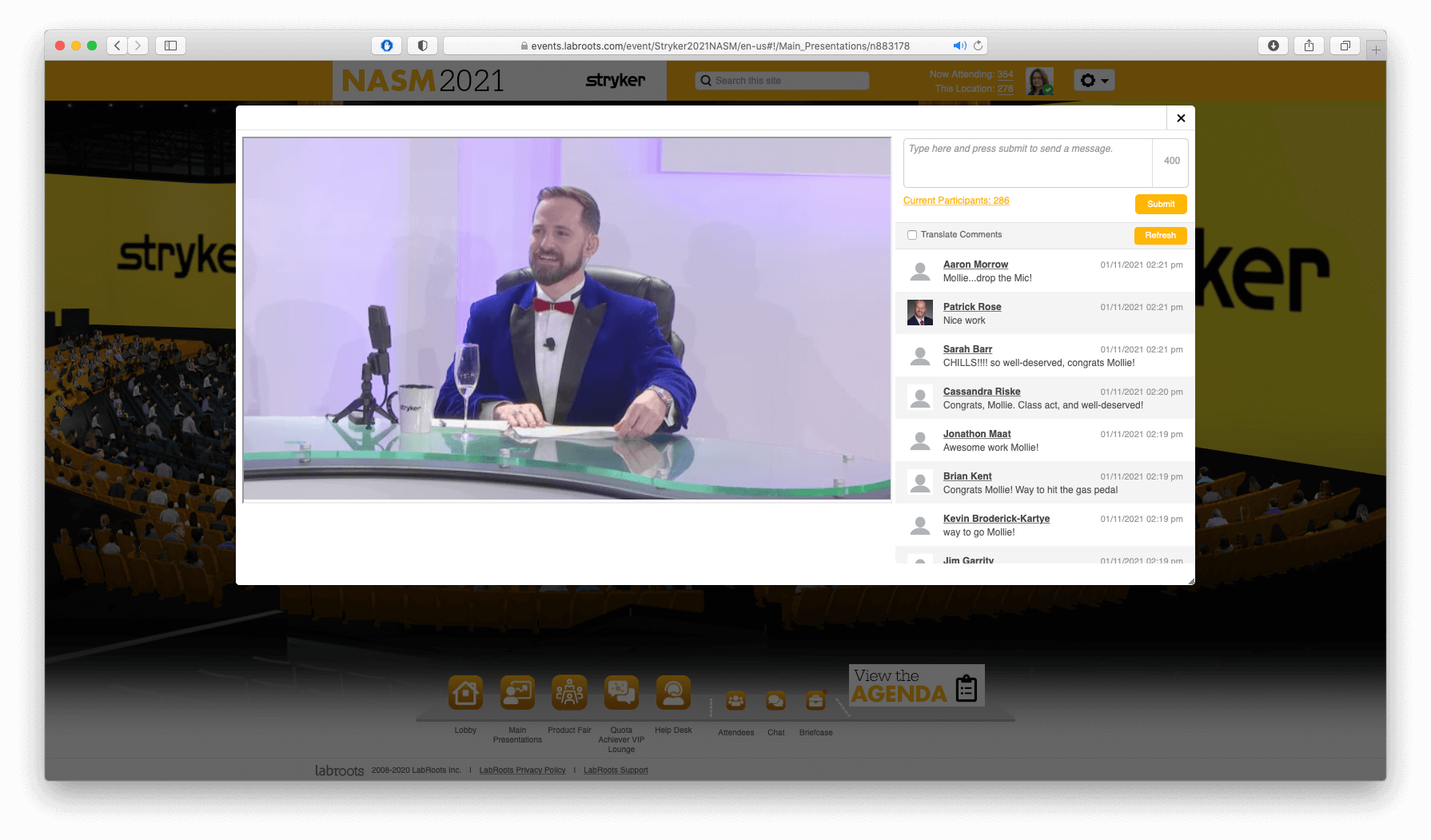The height and width of the screenshot is (840, 1431).
Task: Click Aaron Morrow's avatar placeholder
Action: 920,271
